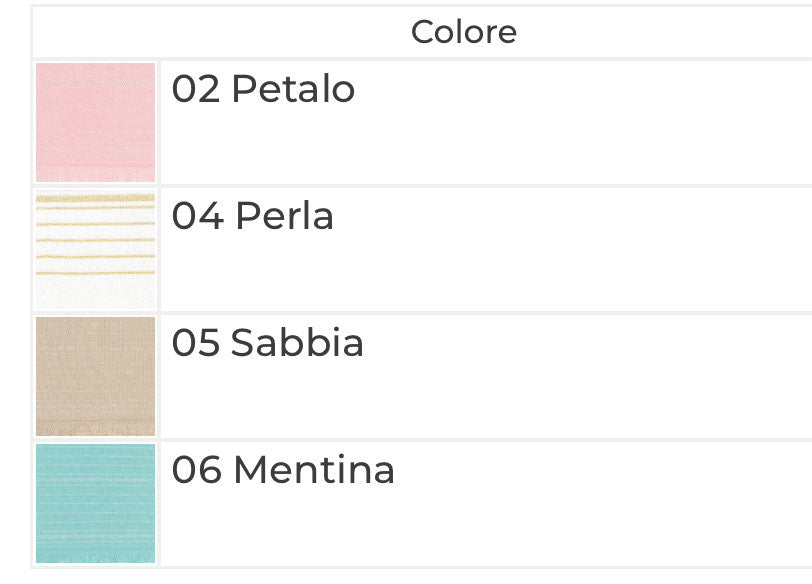Screen dimensions: 812x584
Task: Click the "04 Perla" color label
Action: point(252,216)
